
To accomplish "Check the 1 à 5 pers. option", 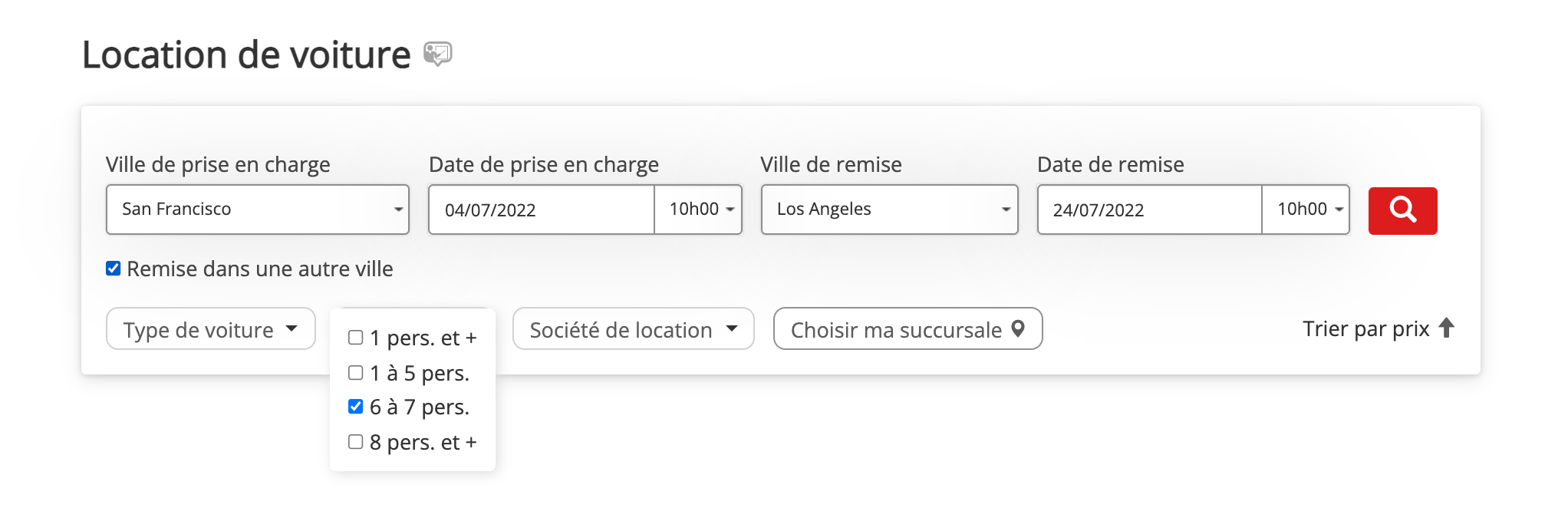I will (x=356, y=373).
